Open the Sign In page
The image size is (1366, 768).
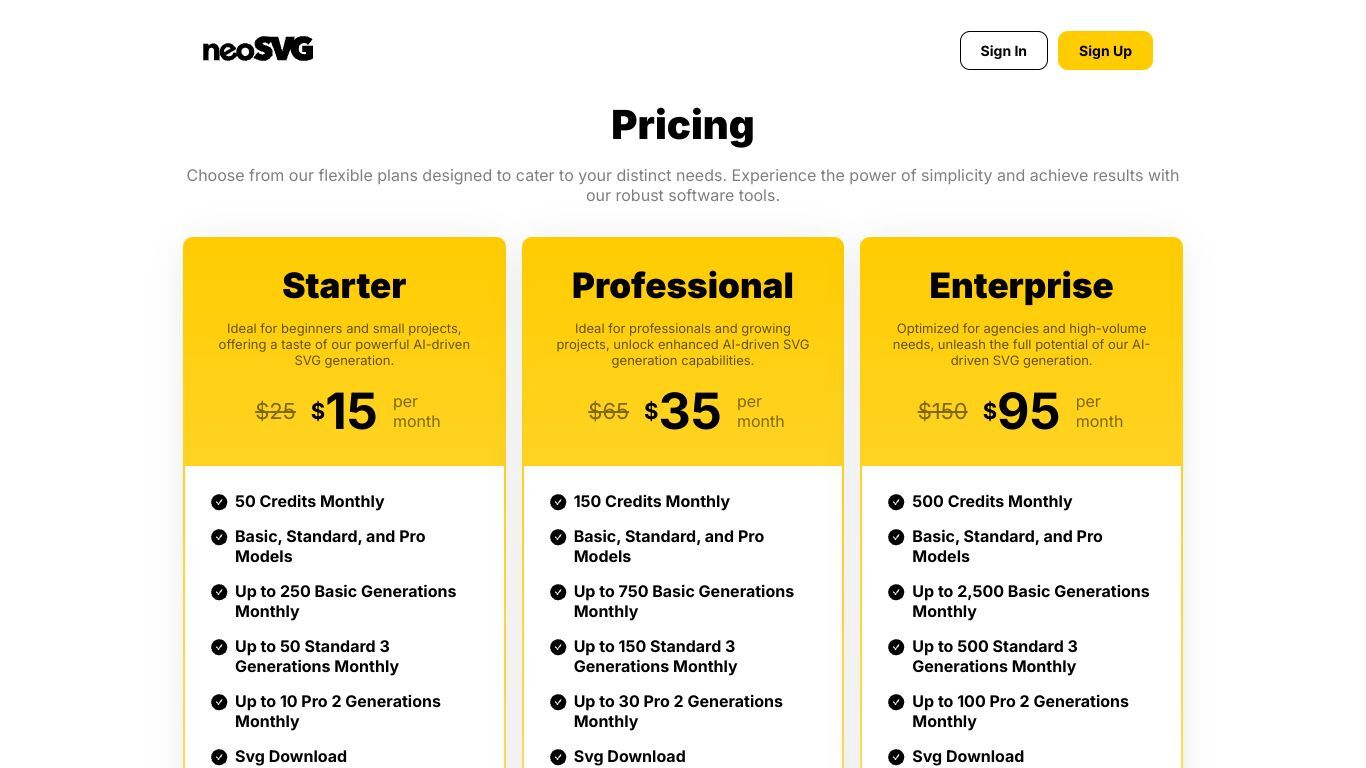(x=1003, y=51)
